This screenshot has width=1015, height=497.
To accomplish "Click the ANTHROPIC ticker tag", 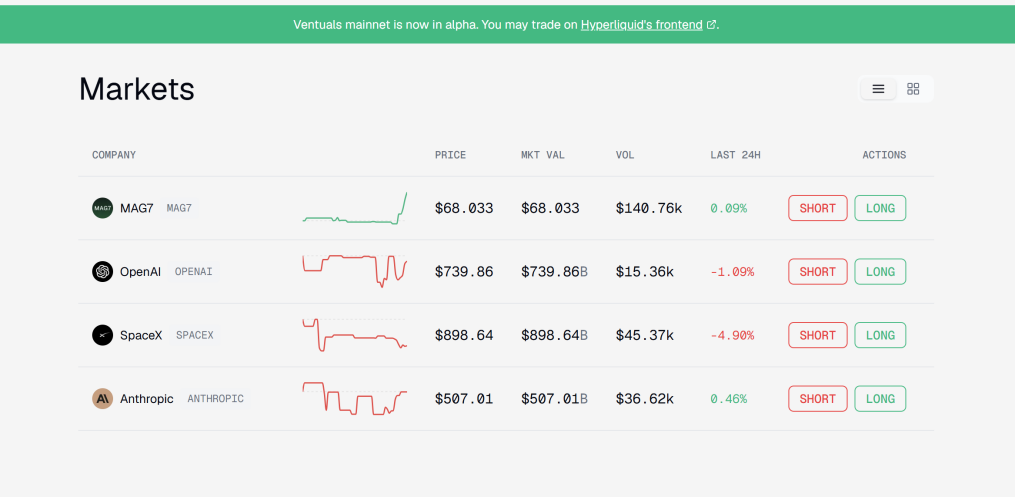I will click(215, 398).
